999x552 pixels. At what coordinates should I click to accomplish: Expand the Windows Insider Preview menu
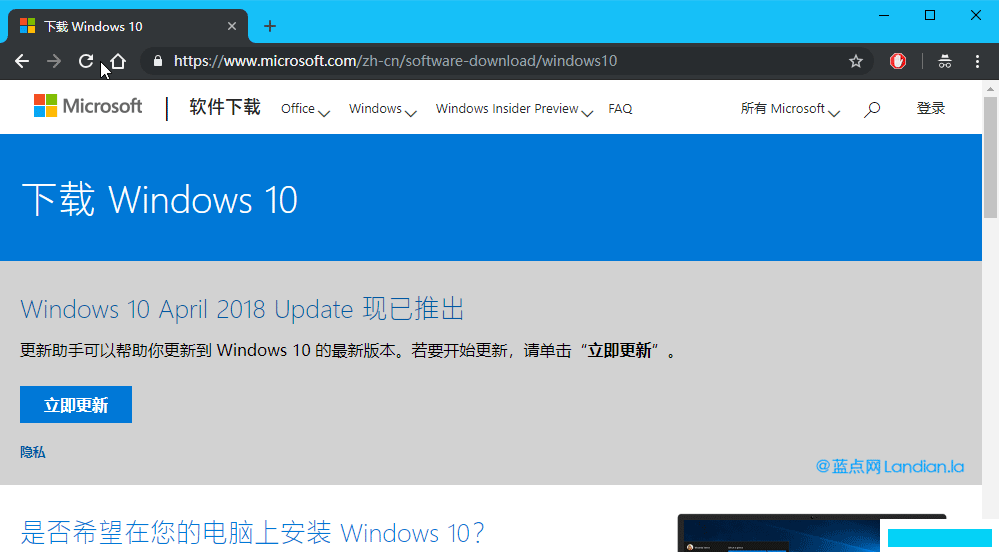point(514,109)
